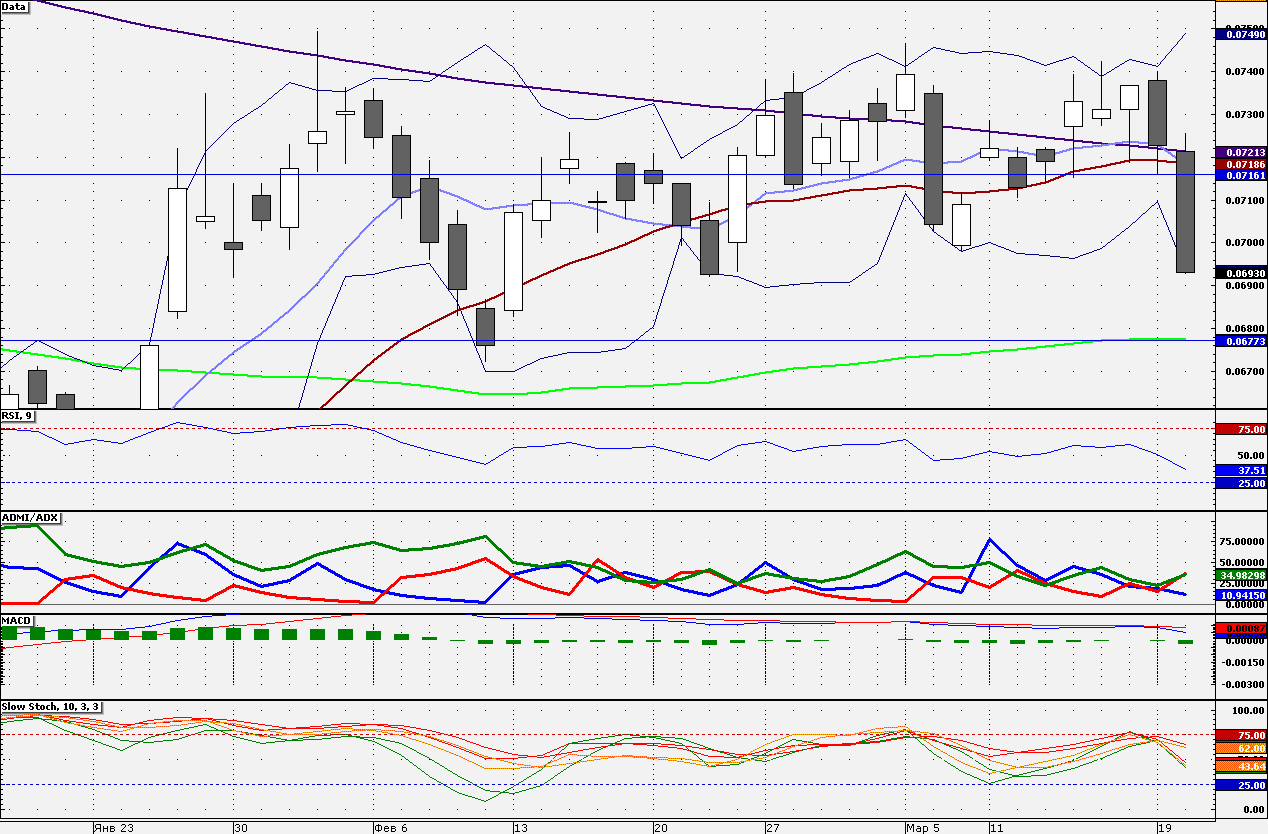Click the blue 10.94150 ADX value tag
The height and width of the screenshot is (834, 1268).
pyautogui.click(x=1240, y=595)
